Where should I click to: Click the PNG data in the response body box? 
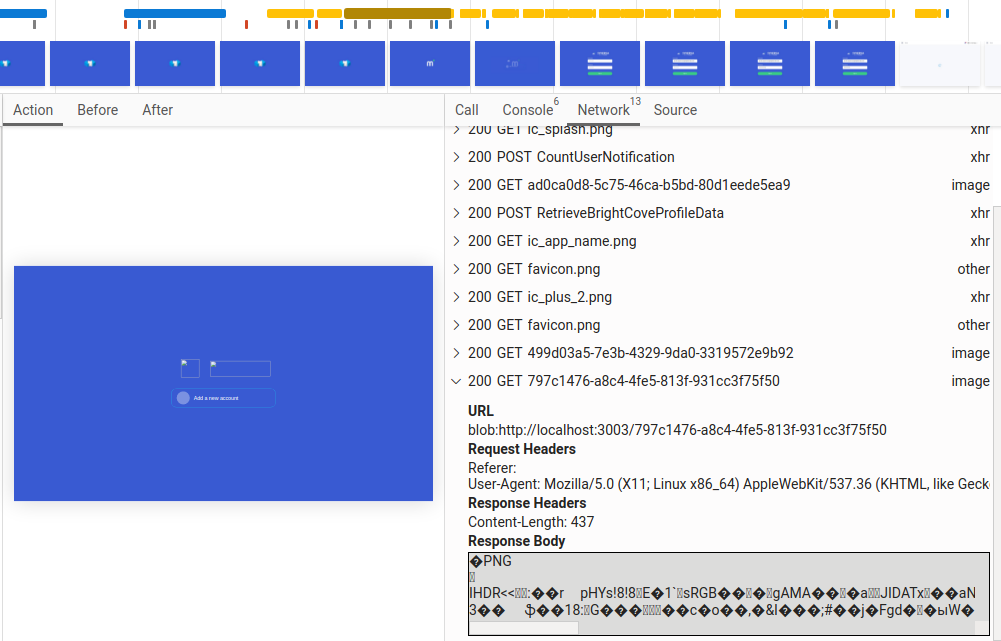point(722,586)
